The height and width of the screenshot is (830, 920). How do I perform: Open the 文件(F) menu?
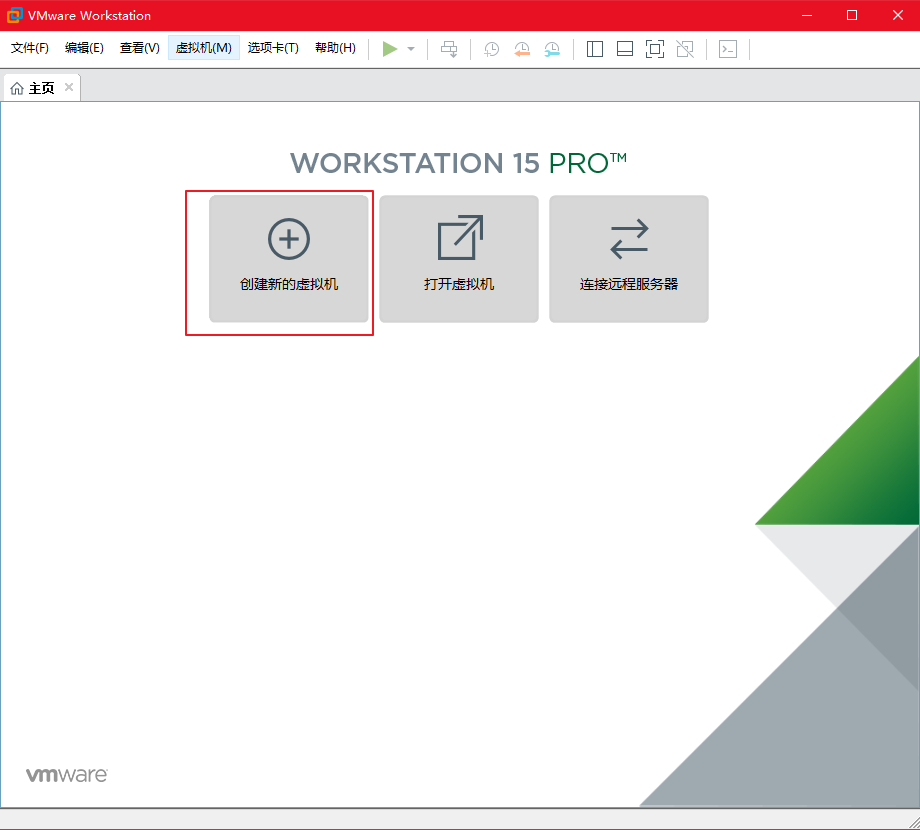tap(29, 48)
